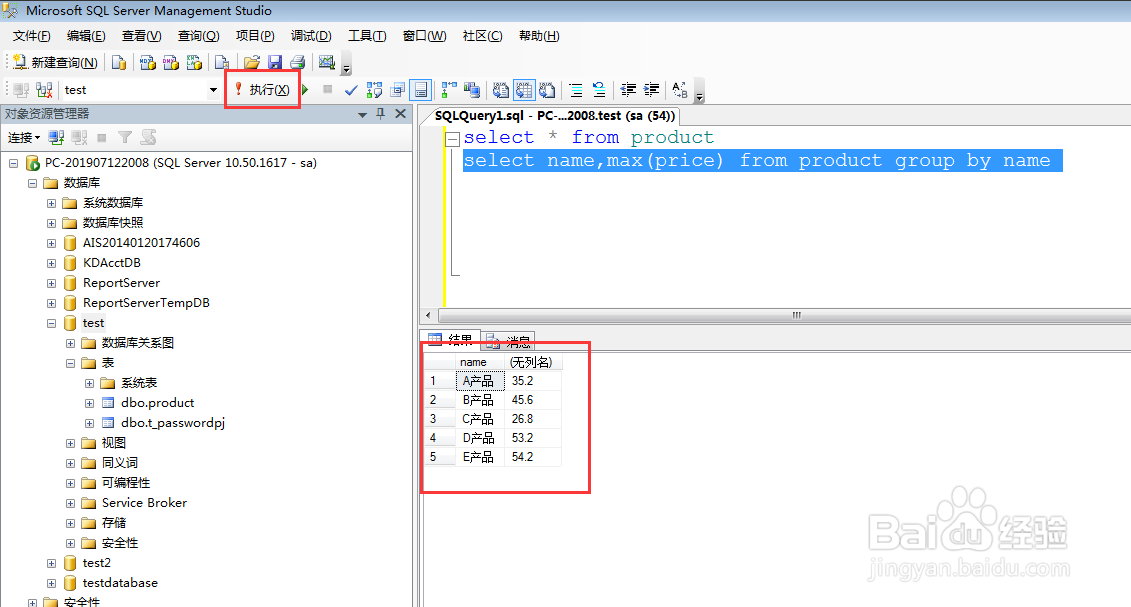Collapse the test database node
Screen dimensions: 1131x607
(51, 323)
